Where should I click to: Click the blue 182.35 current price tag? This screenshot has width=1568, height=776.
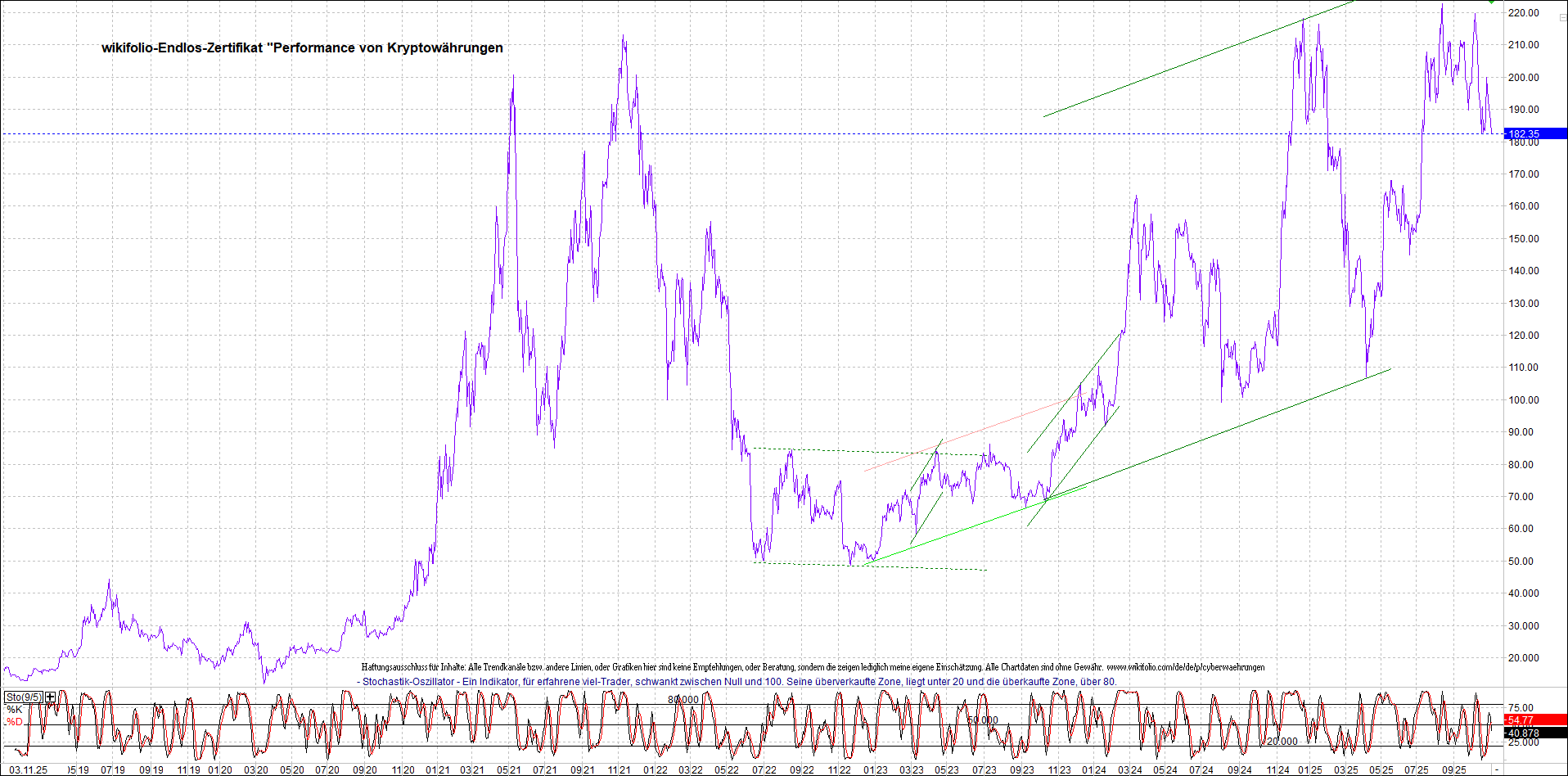pyautogui.click(x=1534, y=134)
